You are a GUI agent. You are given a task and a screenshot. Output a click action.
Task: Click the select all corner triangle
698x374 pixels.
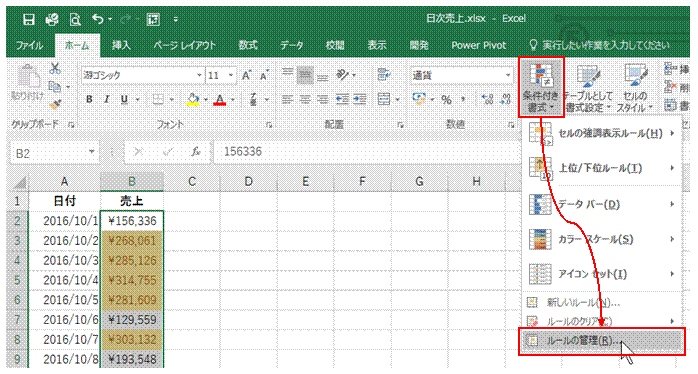[x=19, y=183]
